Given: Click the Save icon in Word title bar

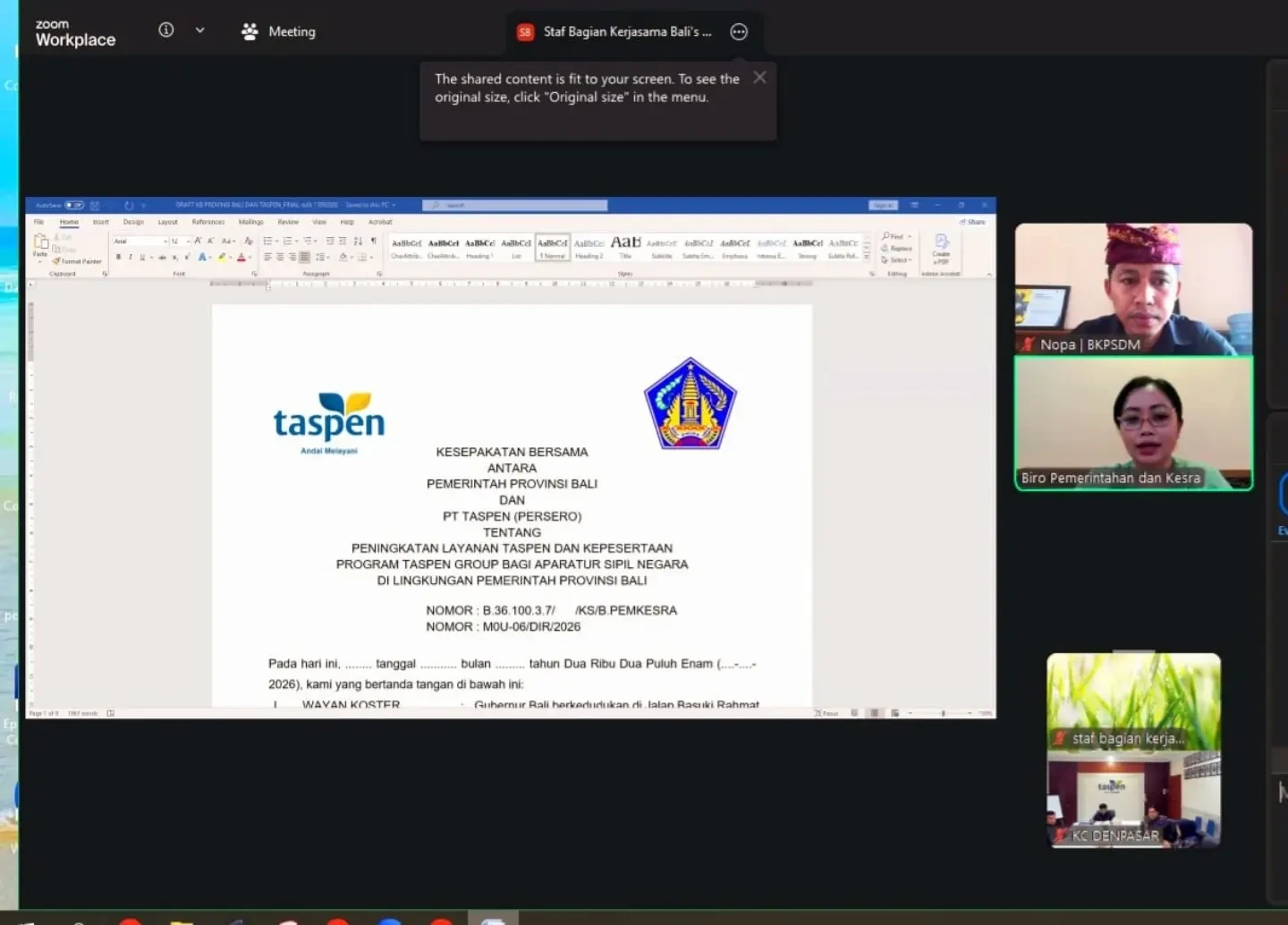Looking at the screenshot, I should (x=95, y=206).
